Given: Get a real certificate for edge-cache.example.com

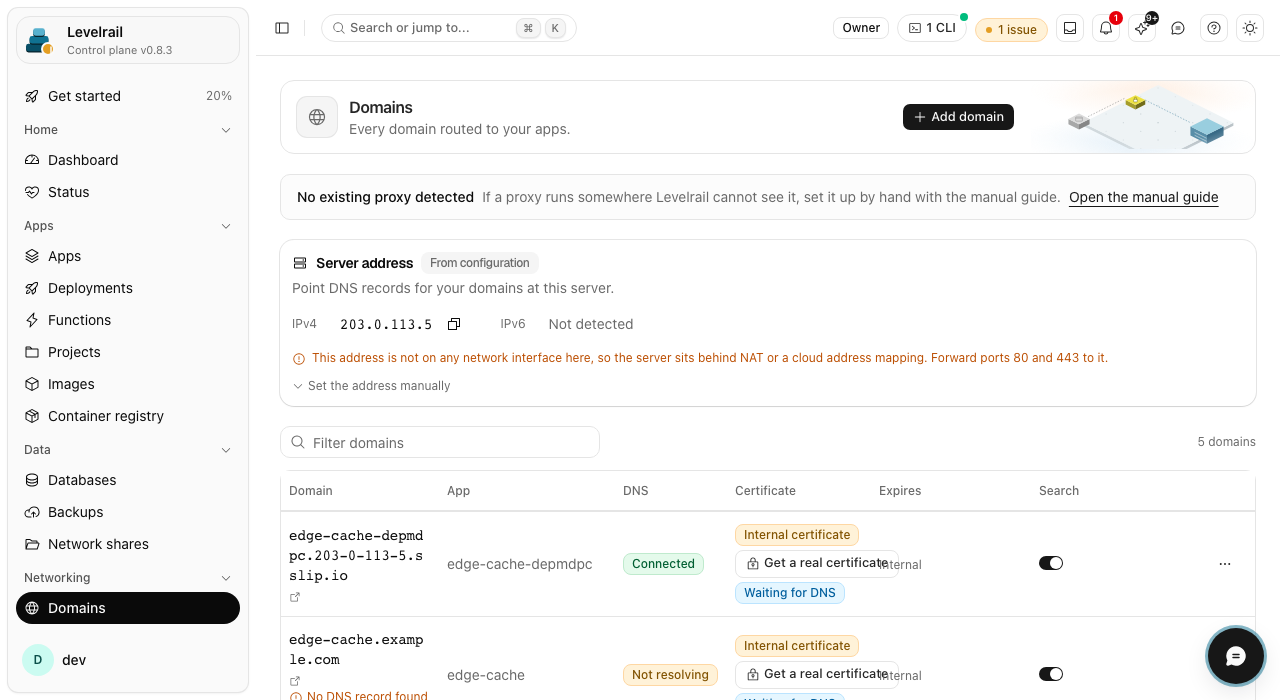Looking at the screenshot, I should click(817, 674).
